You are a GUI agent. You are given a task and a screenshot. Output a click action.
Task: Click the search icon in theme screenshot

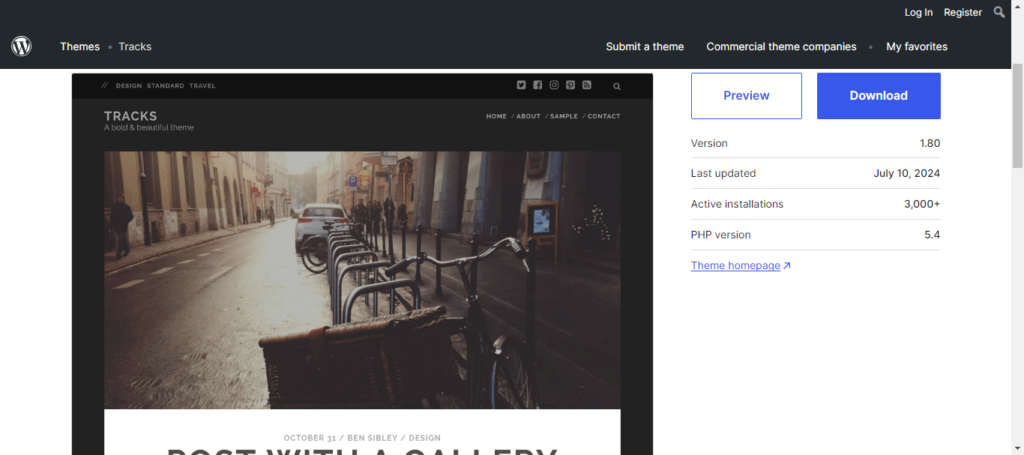click(x=616, y=86)
